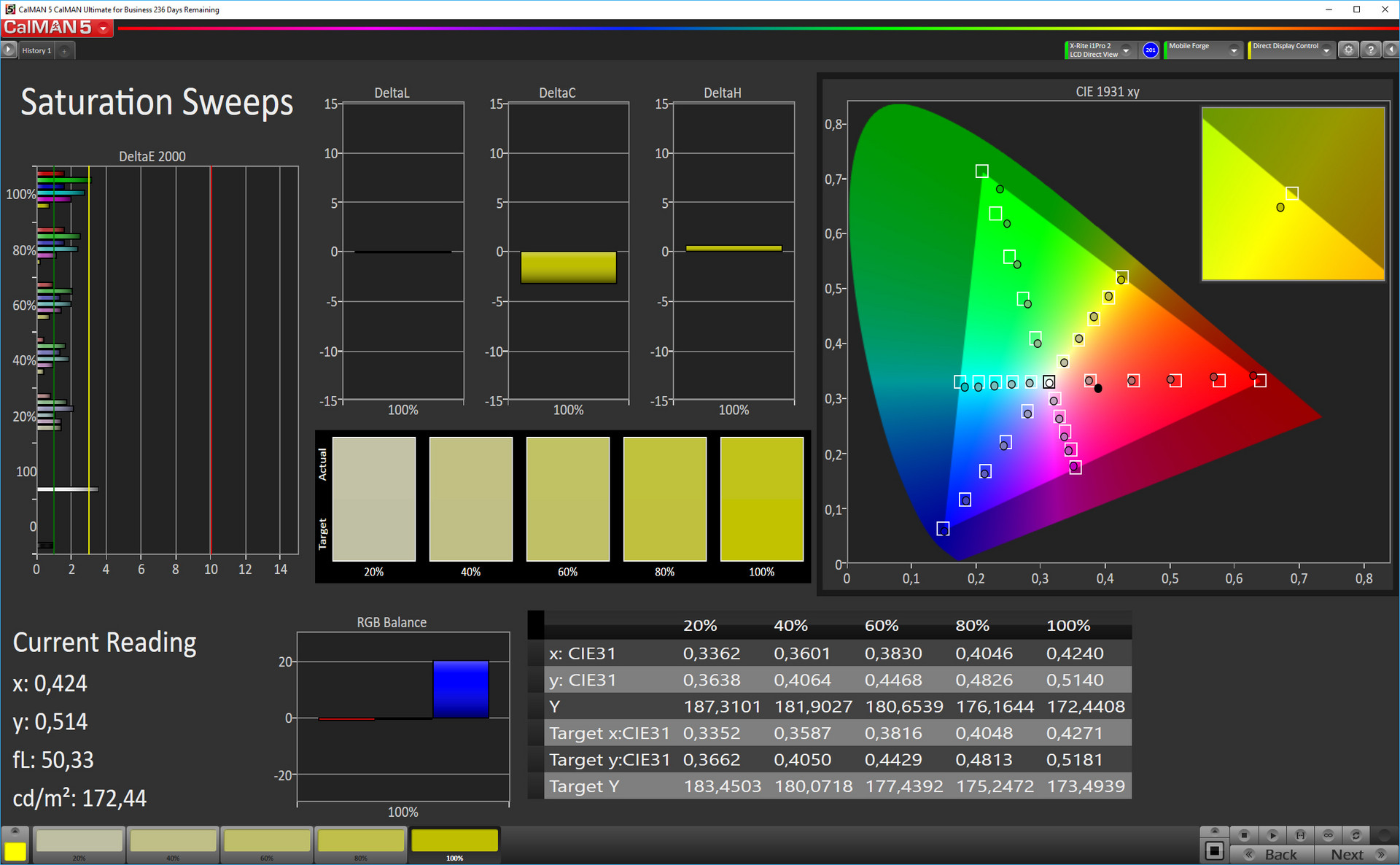
Task: Click the fL: 50,33 current reading
Action: [x=53, y=760]
